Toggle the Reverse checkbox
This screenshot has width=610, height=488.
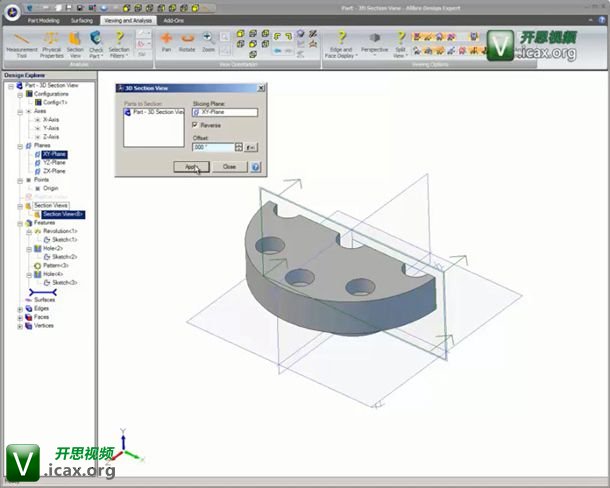pyautogui.click(x=195, y=125)
